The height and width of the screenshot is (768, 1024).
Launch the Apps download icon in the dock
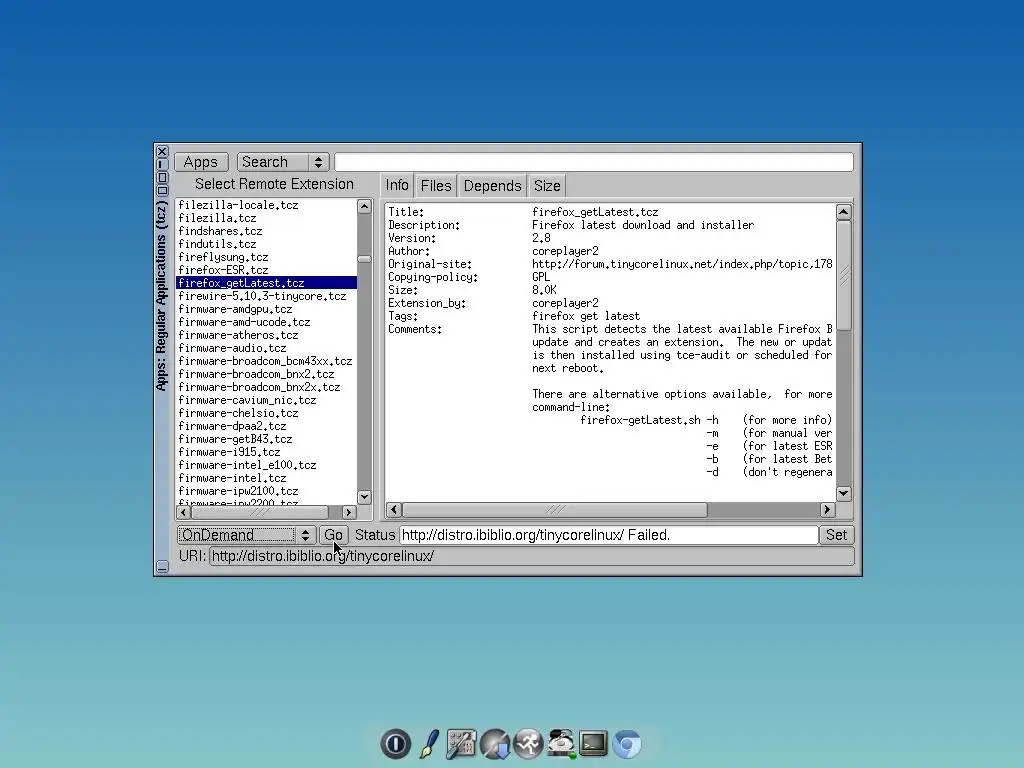[x=494, y=744]
